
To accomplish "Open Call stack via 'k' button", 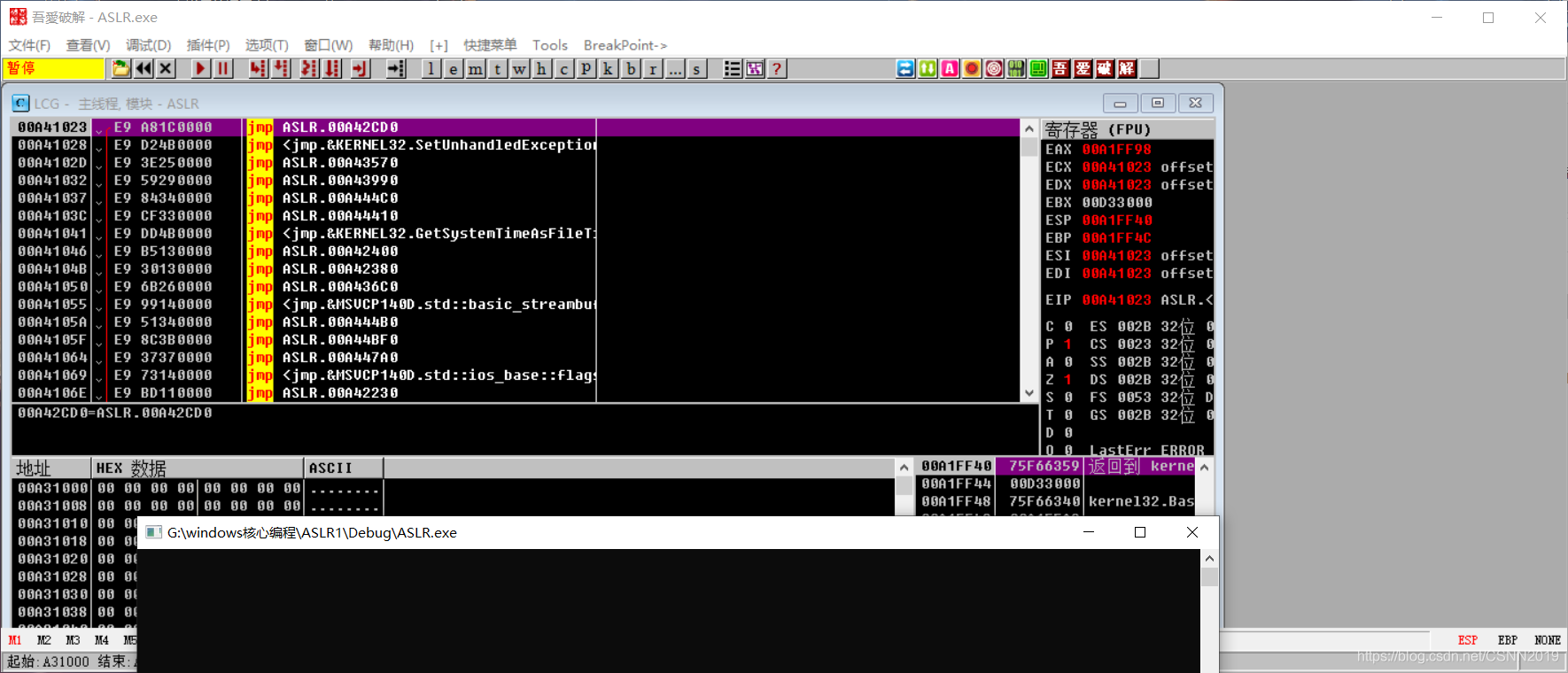I will (609, 68).
